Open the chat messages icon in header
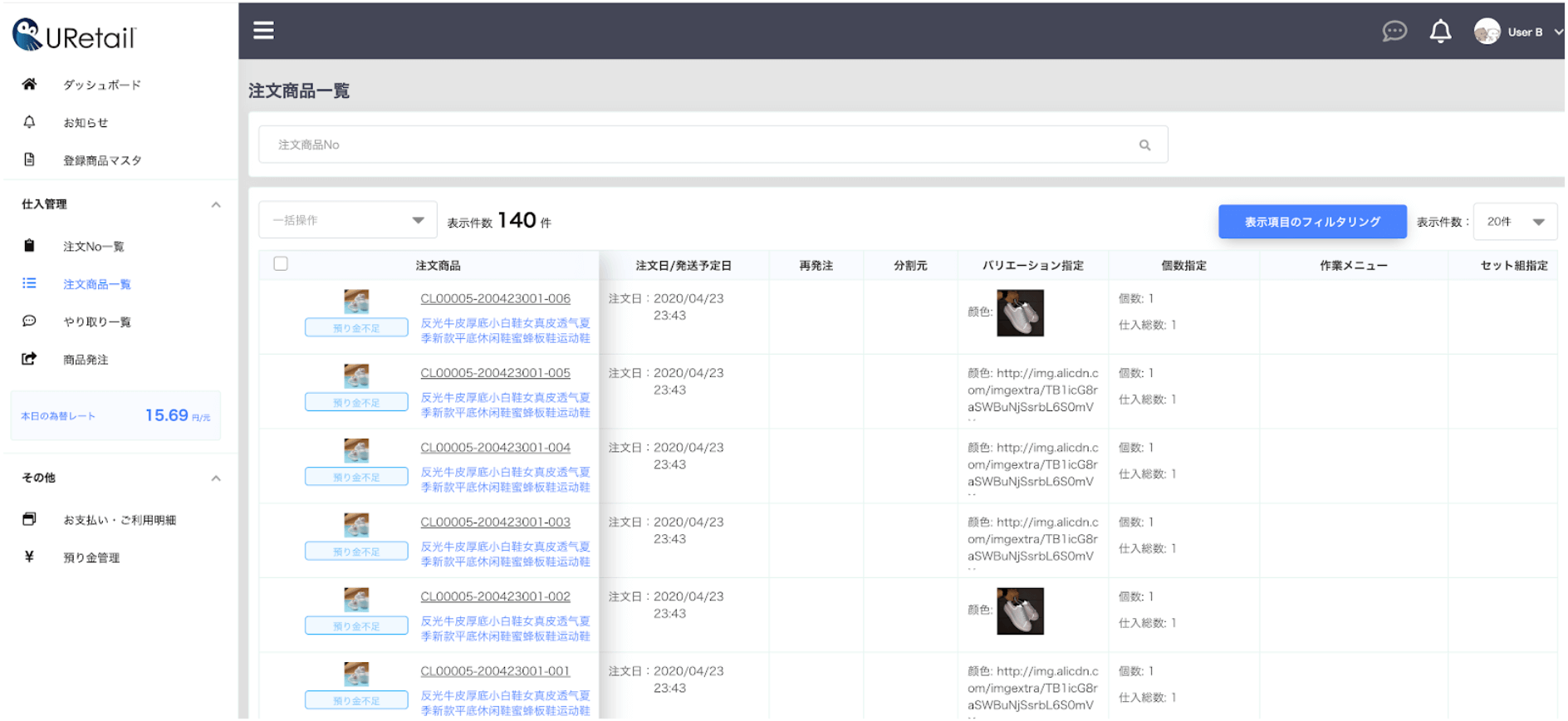Screen dimensions: 1568x721 [x=1394, y=32]
